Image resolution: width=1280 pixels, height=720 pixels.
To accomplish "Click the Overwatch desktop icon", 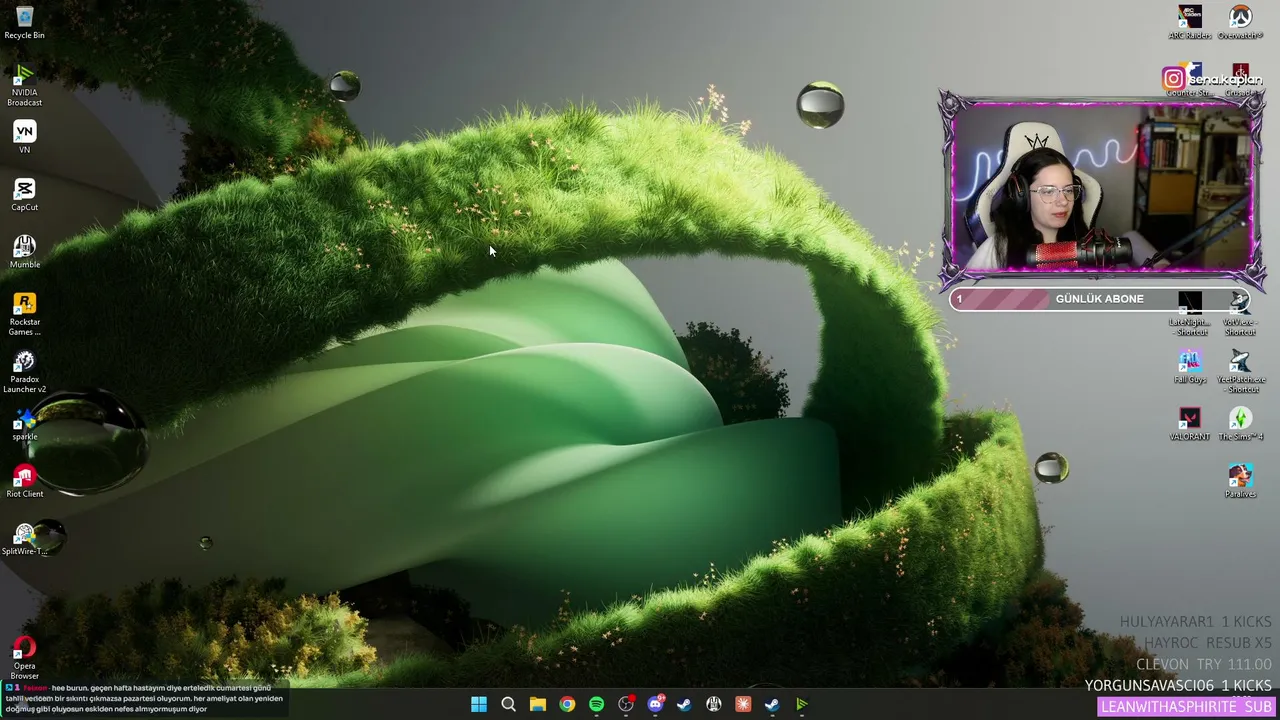I will tap(1240, 22).
